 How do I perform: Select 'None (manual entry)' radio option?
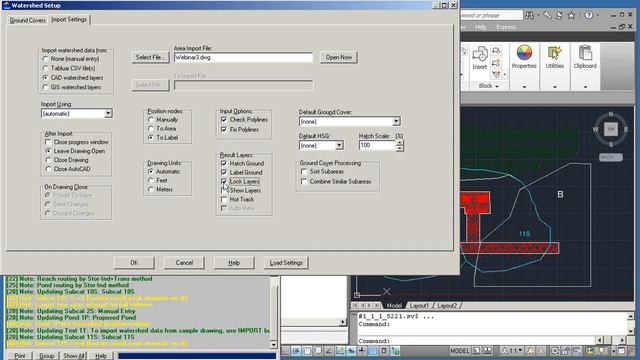tap(46, 59)
